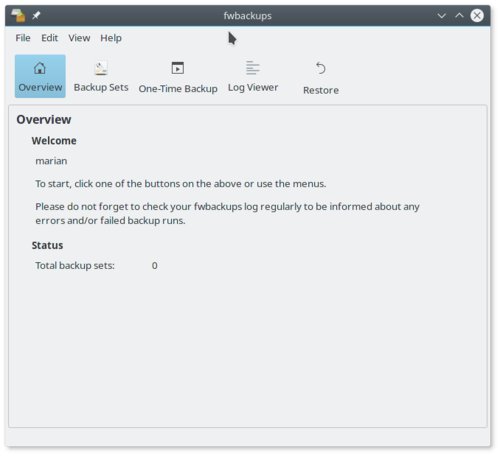The width and height of the screenshot is (500, 456).
Task: Start a One-Time Backup from the toolbar
Action: (178, 76)
